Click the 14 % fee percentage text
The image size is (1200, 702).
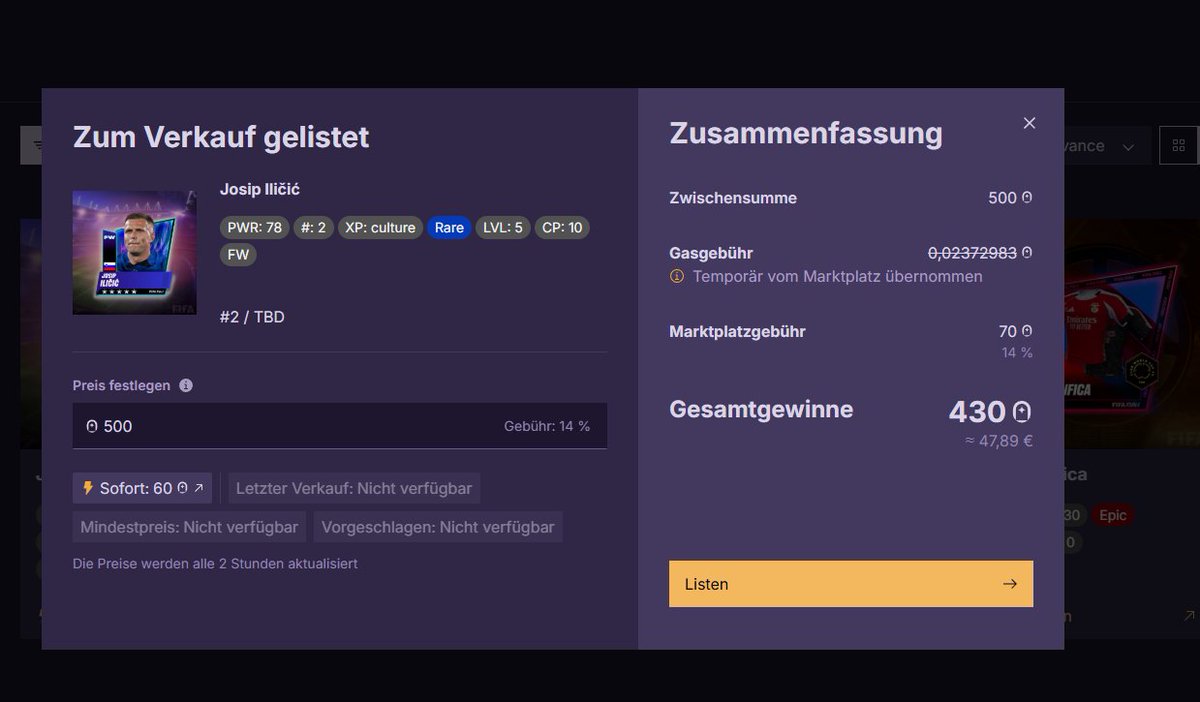click(x=1017, y=352)
